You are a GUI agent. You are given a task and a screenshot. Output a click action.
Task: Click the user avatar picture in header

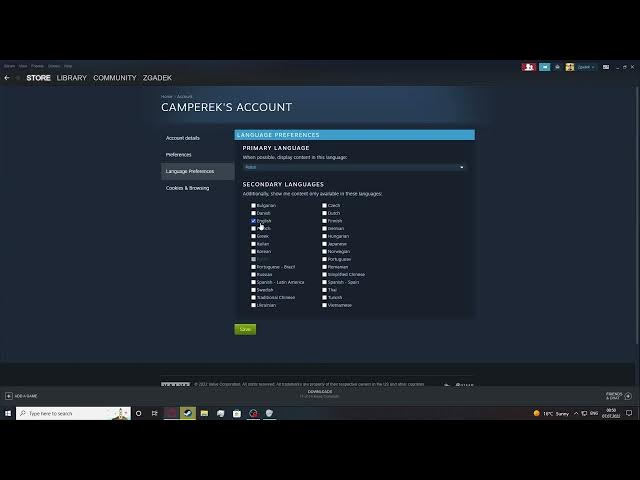coord(569,67)
